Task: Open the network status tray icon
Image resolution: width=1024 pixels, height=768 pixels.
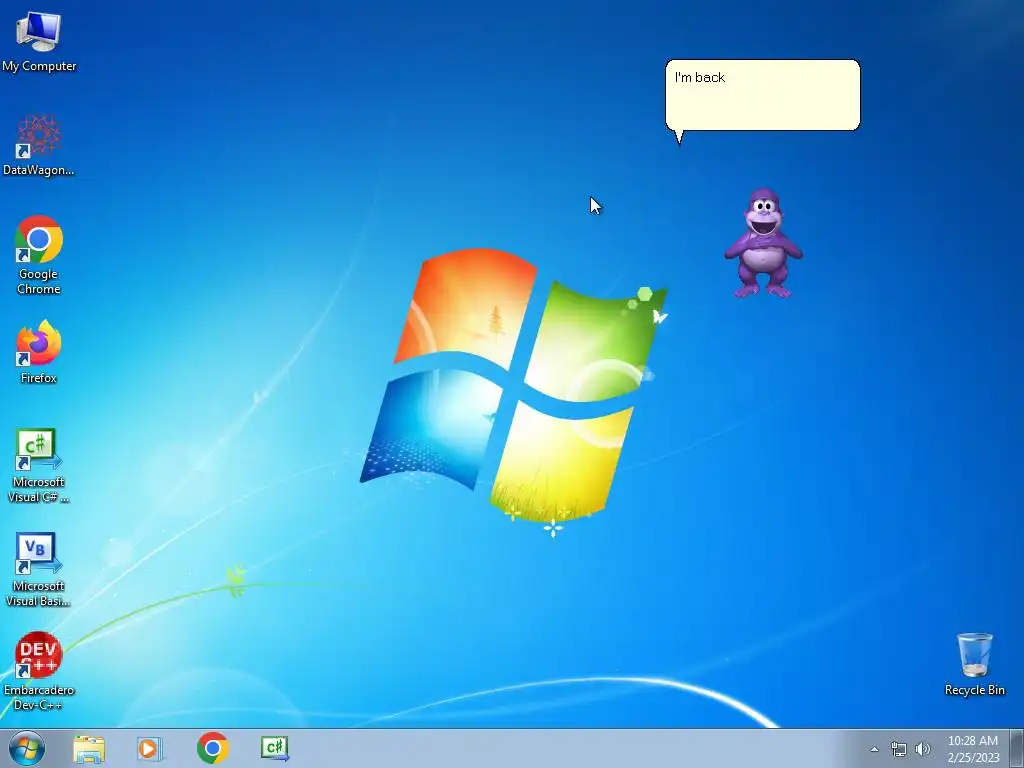Action: (x=899, y=749)
